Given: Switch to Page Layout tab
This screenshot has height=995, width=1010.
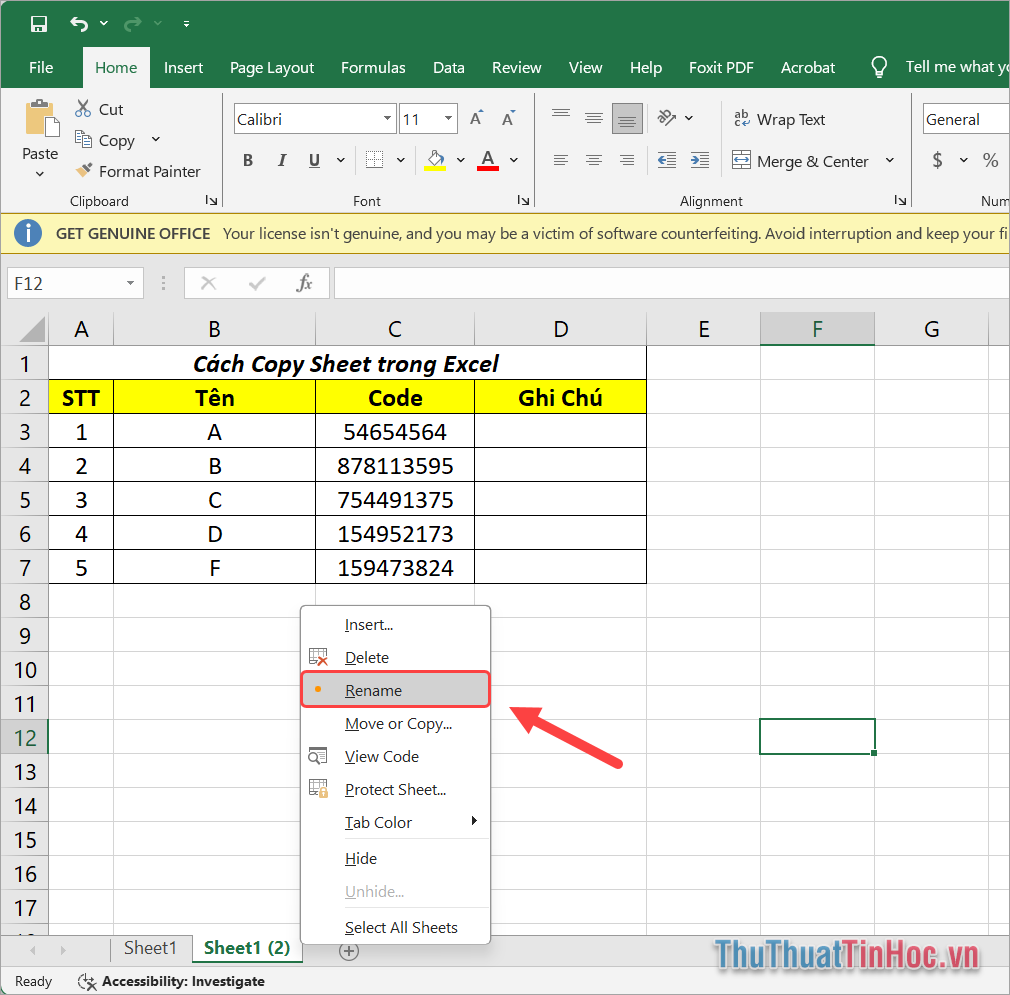Looking at the screenshot, I should point(272,68).
